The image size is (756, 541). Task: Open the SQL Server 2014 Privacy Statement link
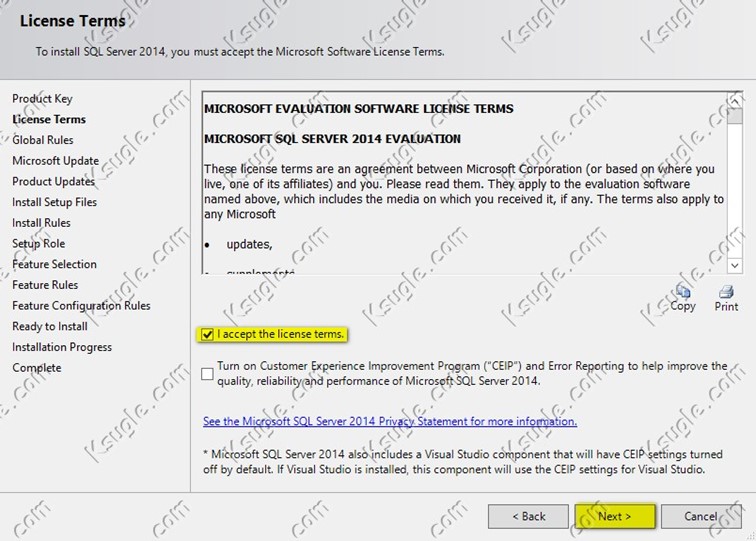pos(390,421)
